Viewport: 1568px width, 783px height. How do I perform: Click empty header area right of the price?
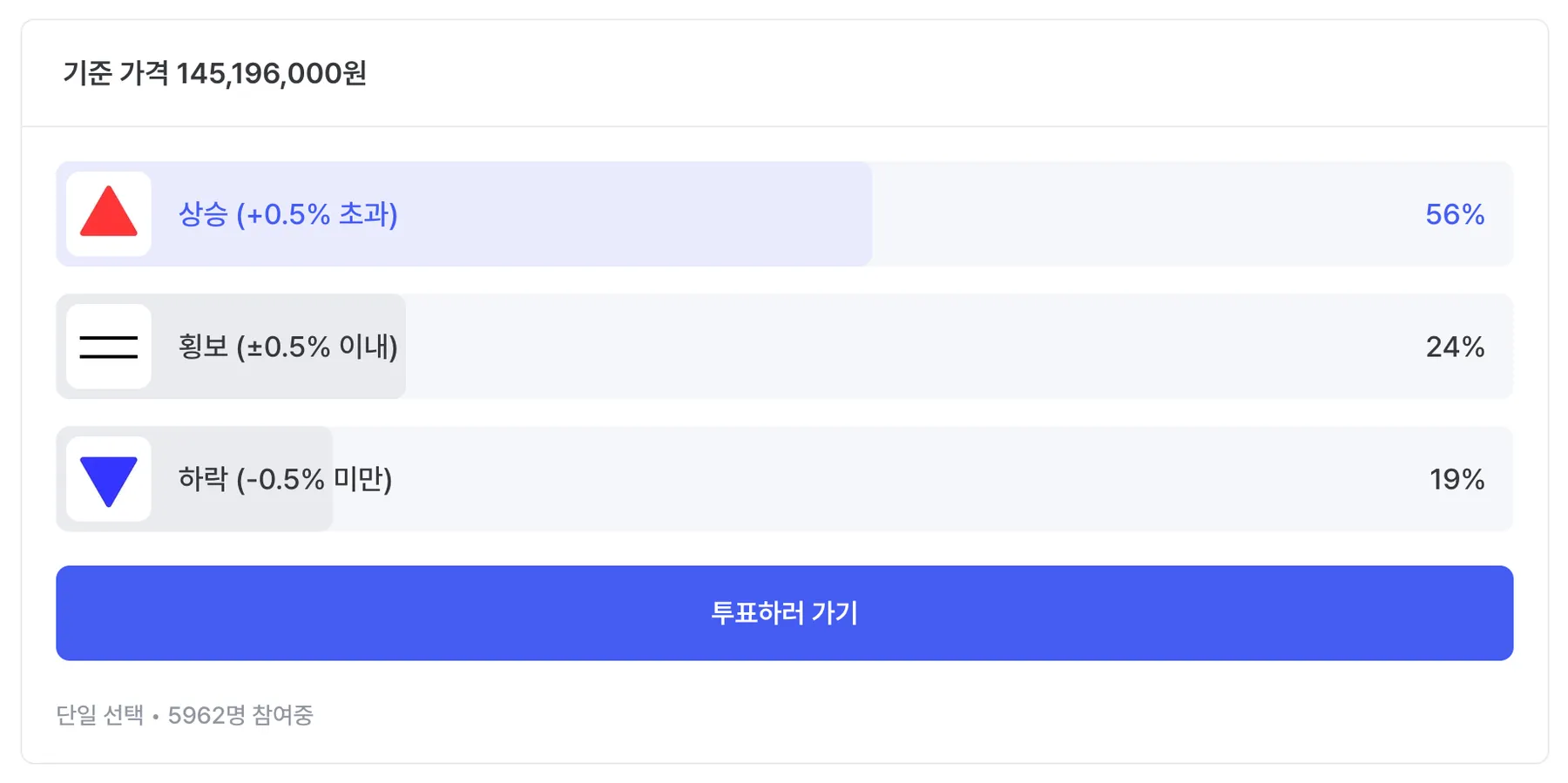click(x=958, y=73)
